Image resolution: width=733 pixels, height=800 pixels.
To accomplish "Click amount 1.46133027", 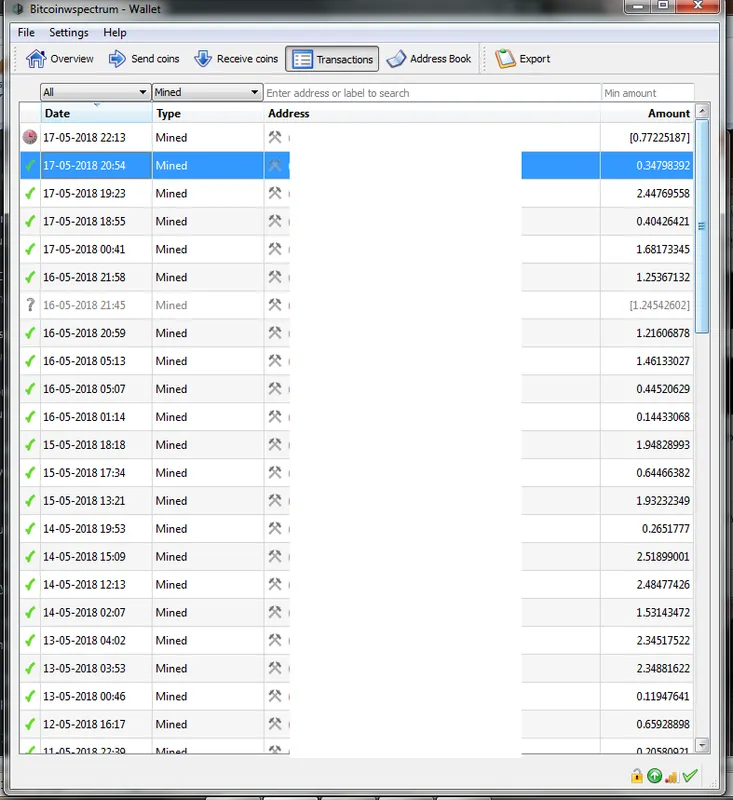I will pos(663,361).
